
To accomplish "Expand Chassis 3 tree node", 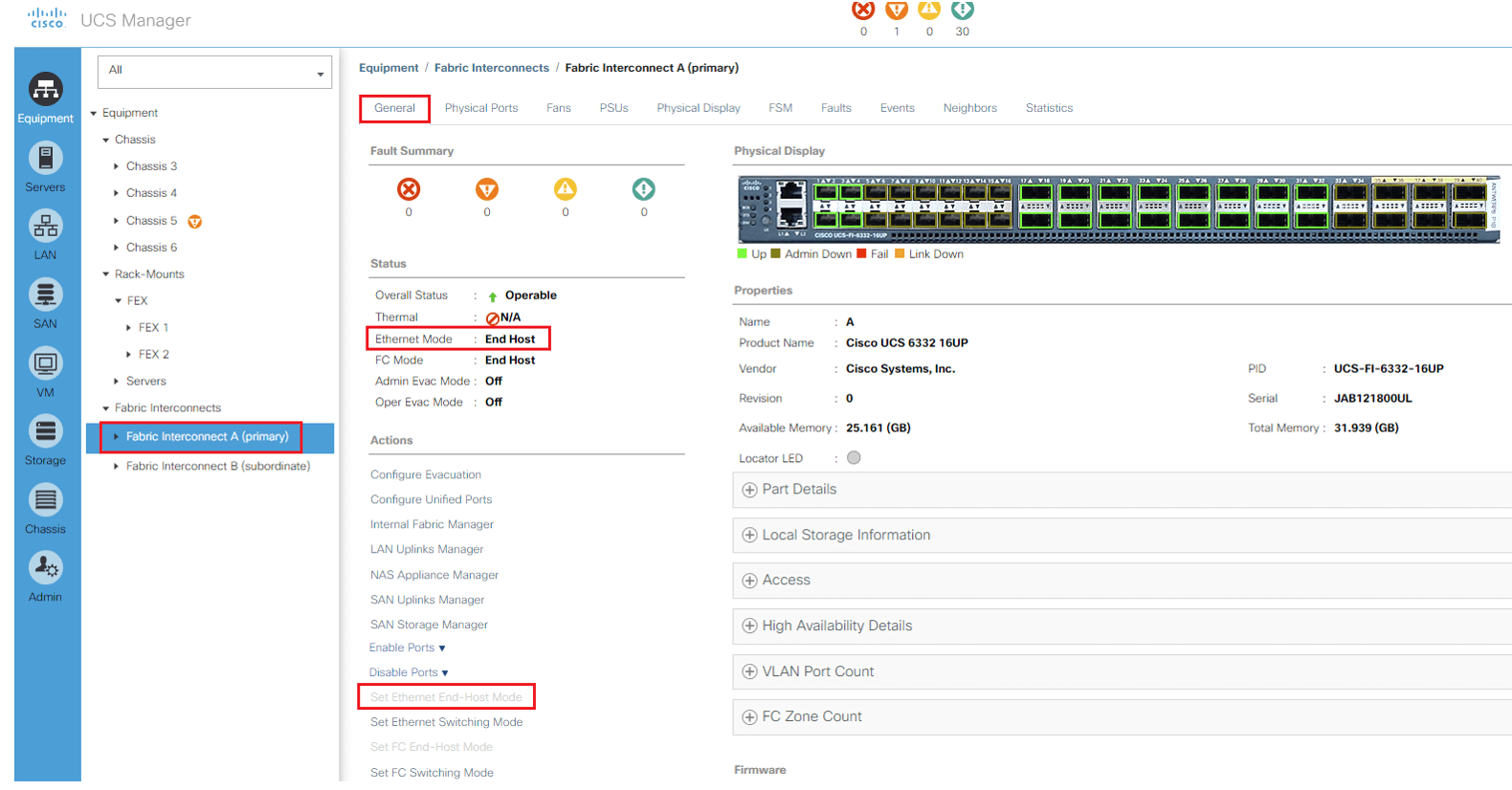I will click(117, 166).
